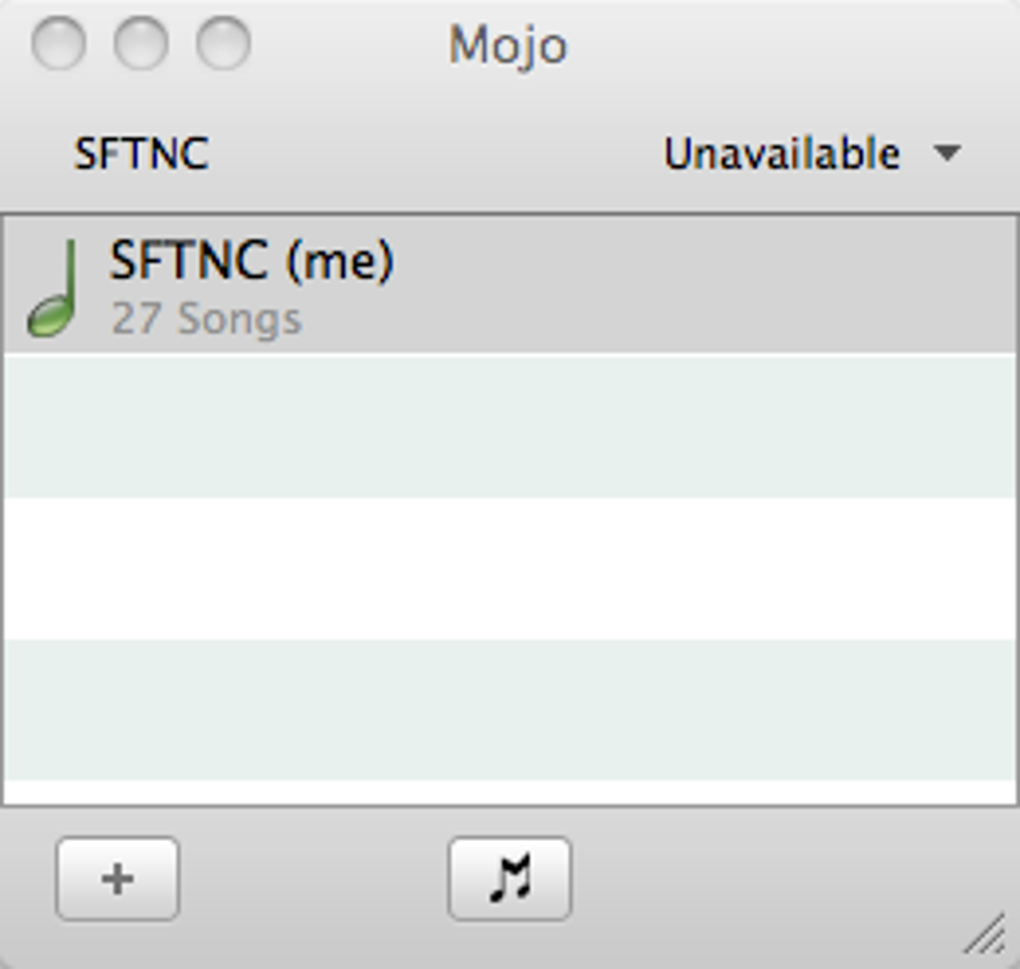This screenshot has width=1020, height=969.
Task: Click the Mojo window title
Action: (x=508, y=45)
